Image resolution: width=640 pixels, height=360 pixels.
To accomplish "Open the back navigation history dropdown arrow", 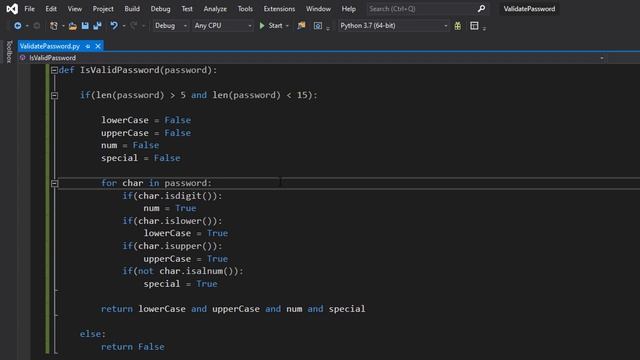I will pos(27,26).
